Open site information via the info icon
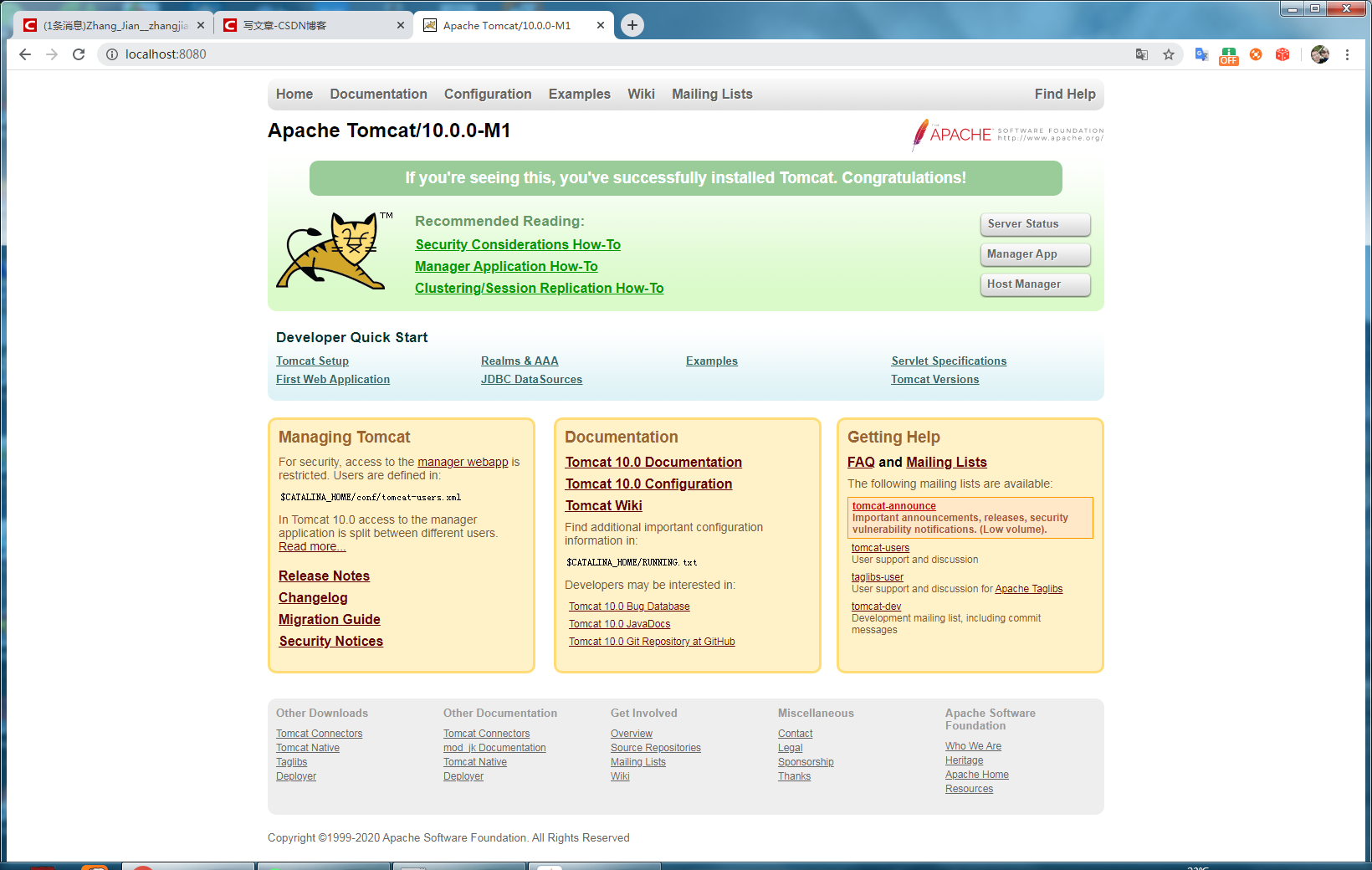 click(x=111, y=54)
